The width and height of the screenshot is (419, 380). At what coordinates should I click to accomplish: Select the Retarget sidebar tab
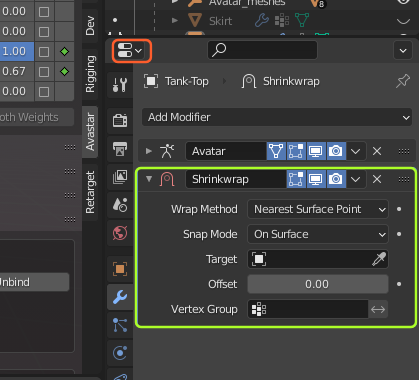[x=90, y=192]
